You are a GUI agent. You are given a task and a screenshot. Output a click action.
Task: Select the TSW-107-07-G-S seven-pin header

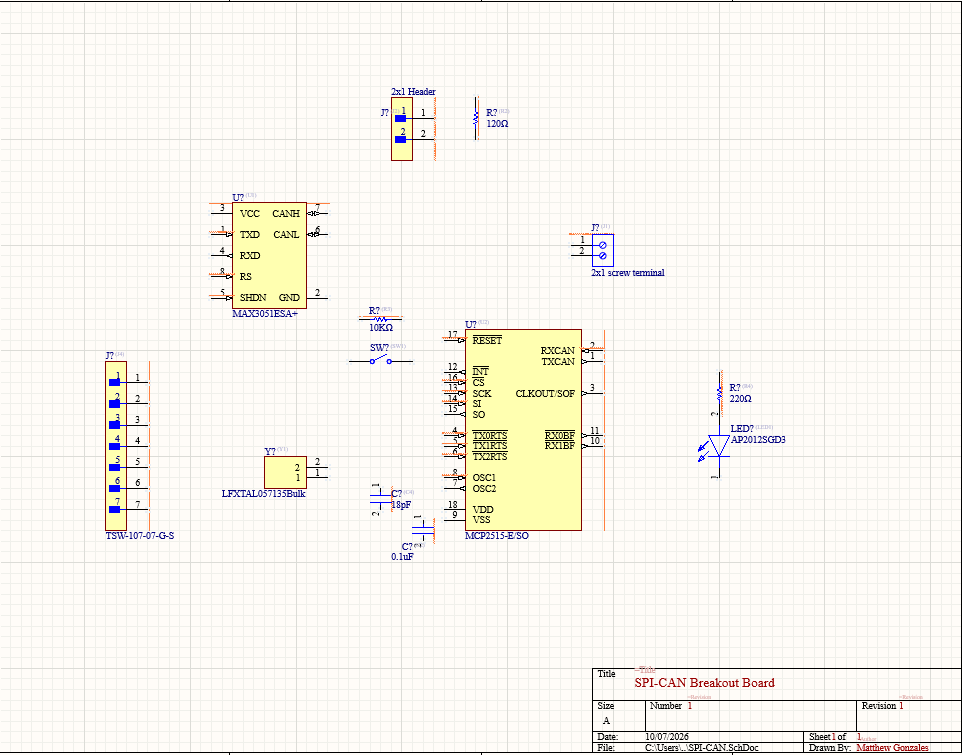(x=116, y=446)
